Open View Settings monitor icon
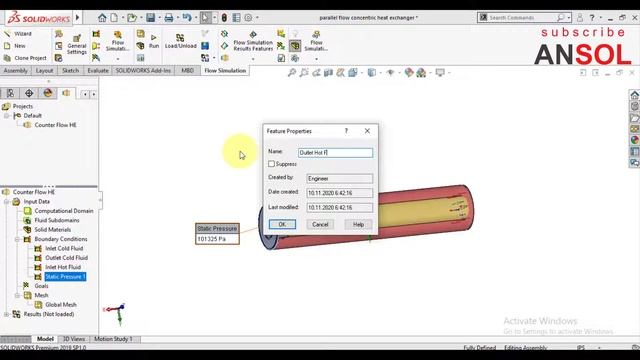This screenshot has height=360, width=640. click(440, 73)
